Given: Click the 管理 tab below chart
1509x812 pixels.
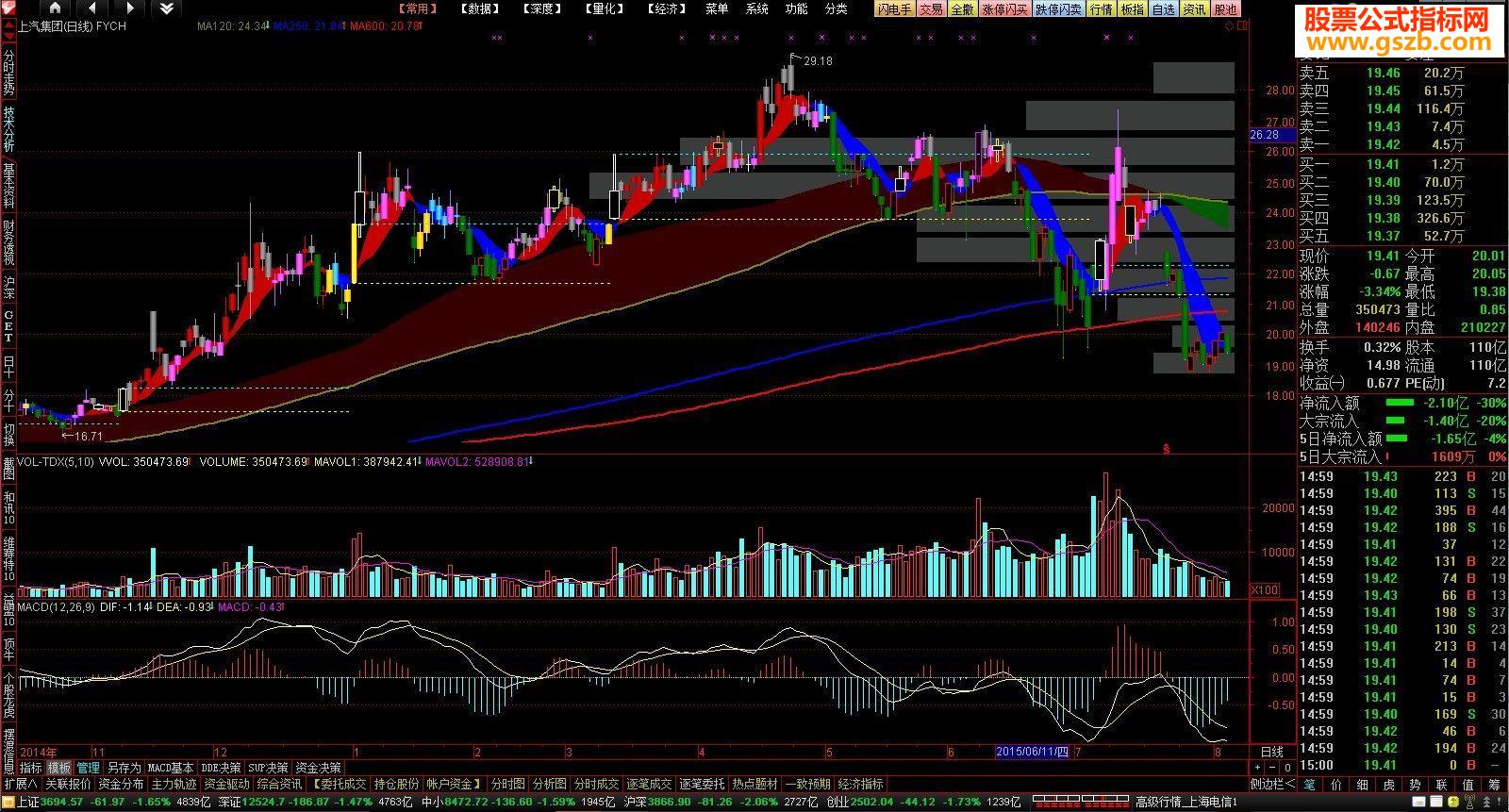Looking at the screenshot, I should 88,768.
